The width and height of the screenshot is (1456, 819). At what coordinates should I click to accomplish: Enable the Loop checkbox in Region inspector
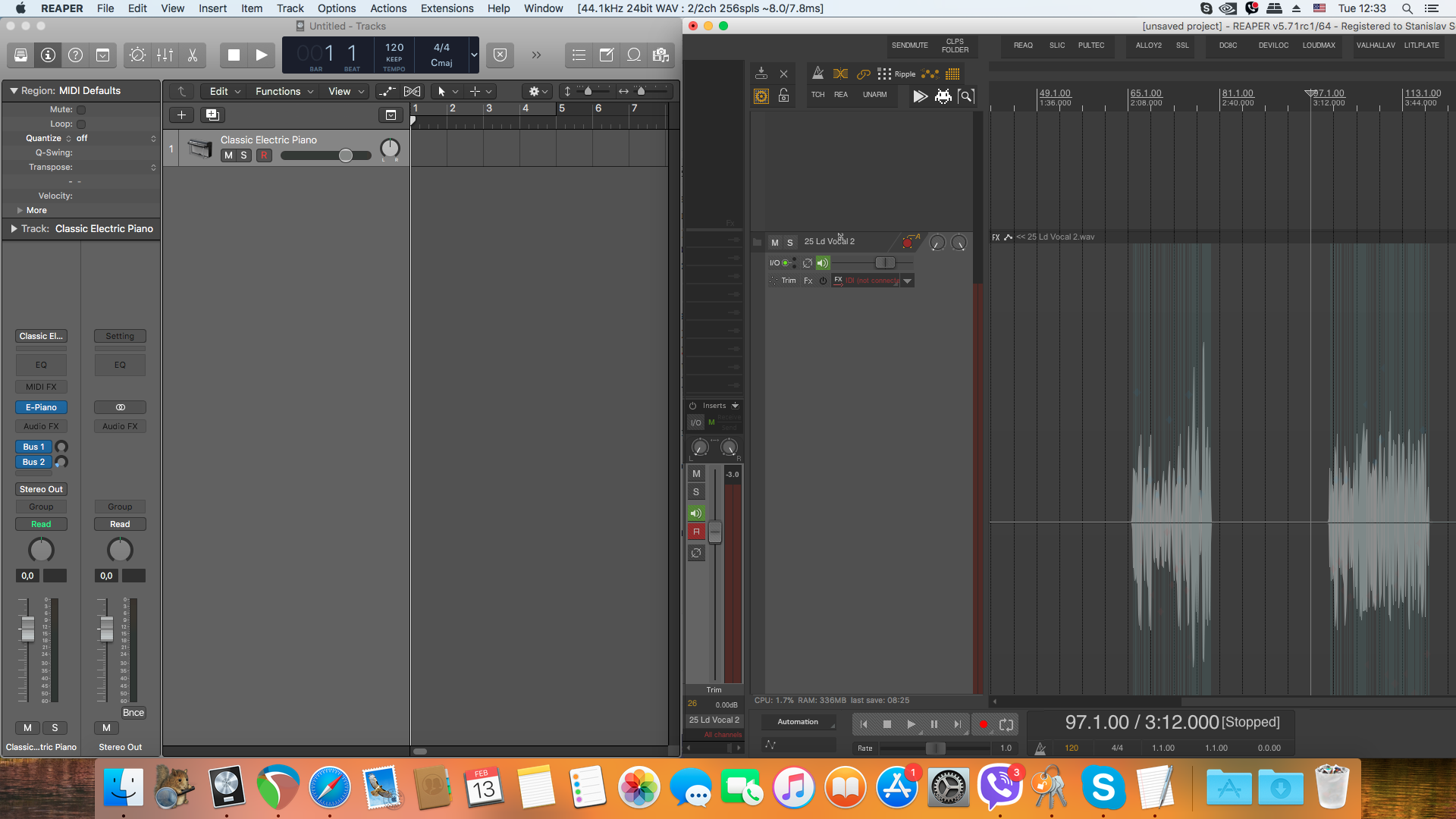click(x=81, y=124)
